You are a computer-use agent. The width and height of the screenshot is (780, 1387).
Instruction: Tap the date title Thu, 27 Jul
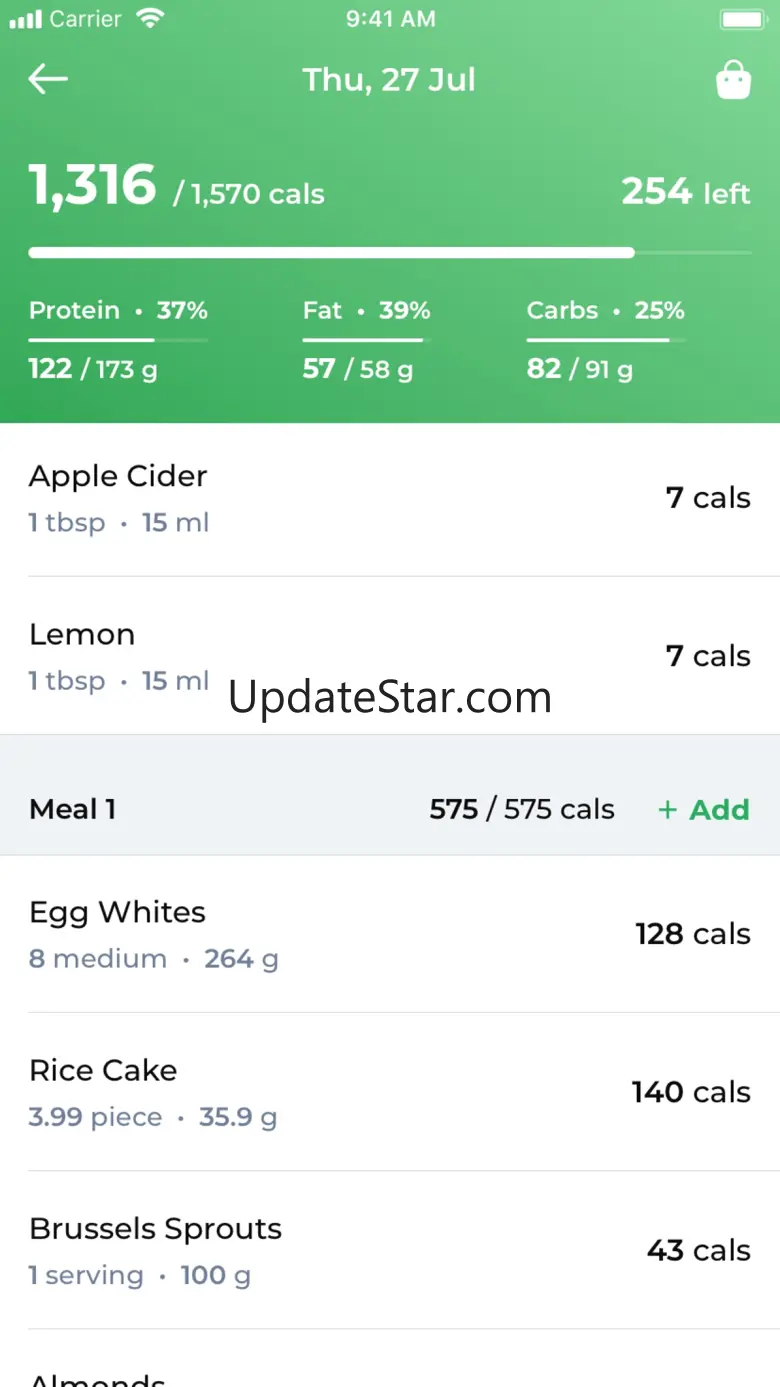[389, 80]
